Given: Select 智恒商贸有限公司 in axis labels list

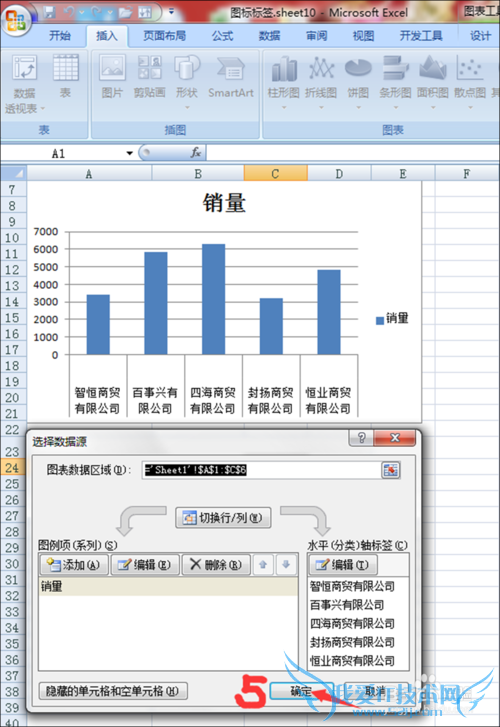Looking at the screenshot, I should [x=358, y=587].
